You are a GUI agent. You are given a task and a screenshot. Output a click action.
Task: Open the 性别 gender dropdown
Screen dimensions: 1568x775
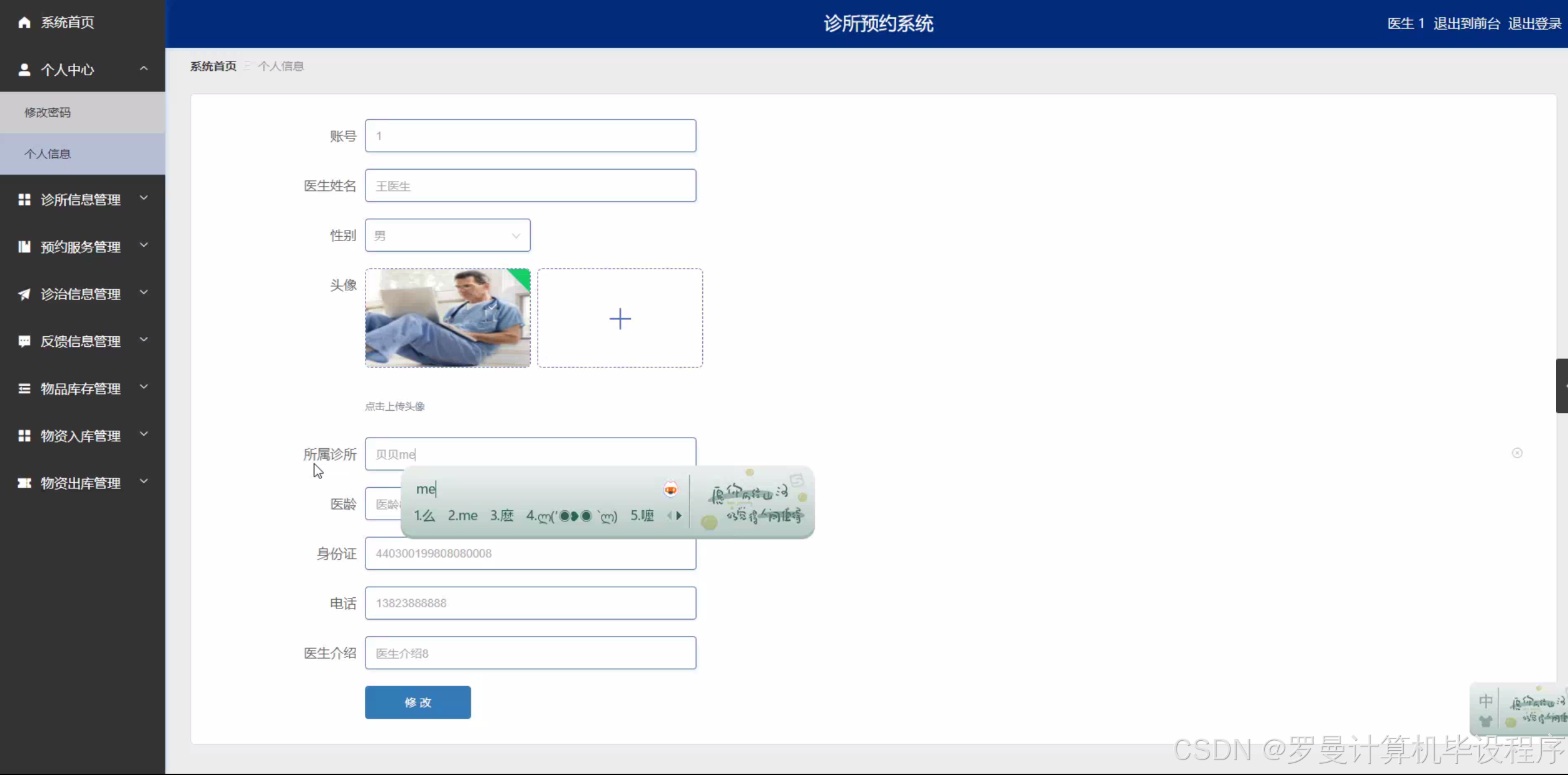click(447, 236)
